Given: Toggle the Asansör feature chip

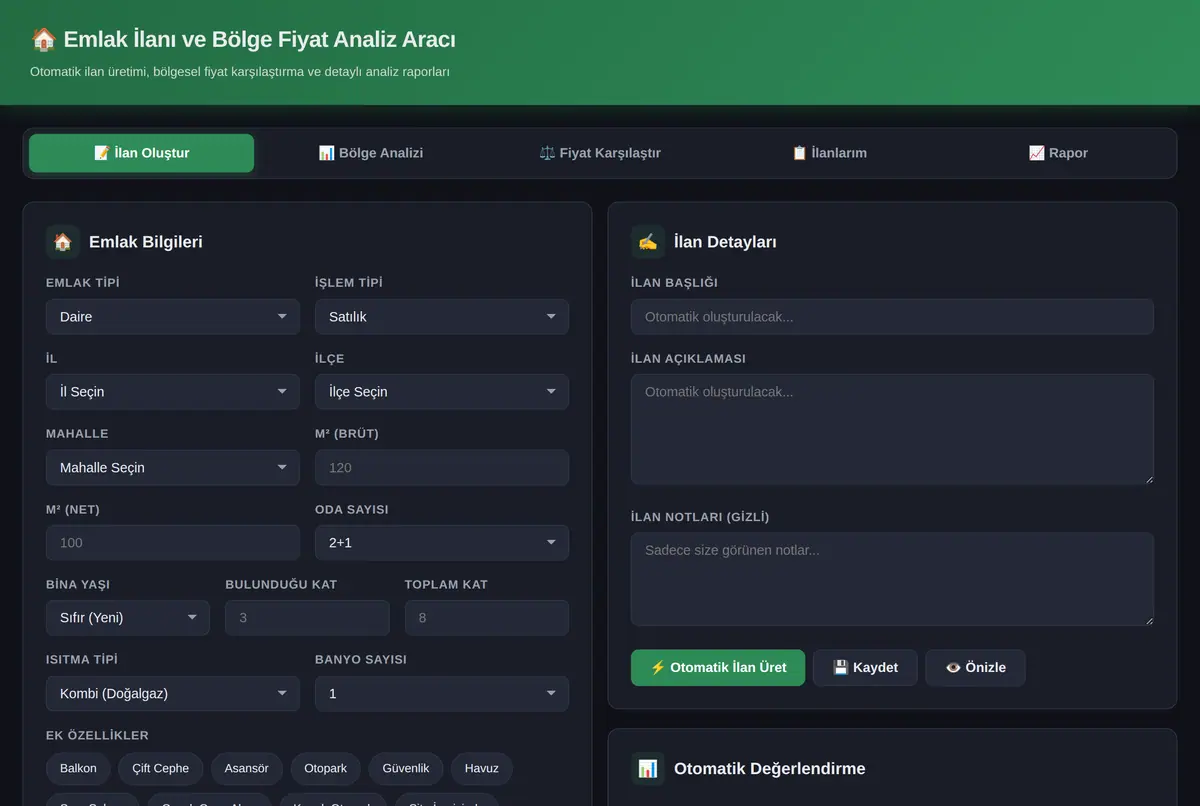Looking at the screenshot, I should tap(247, 769).
